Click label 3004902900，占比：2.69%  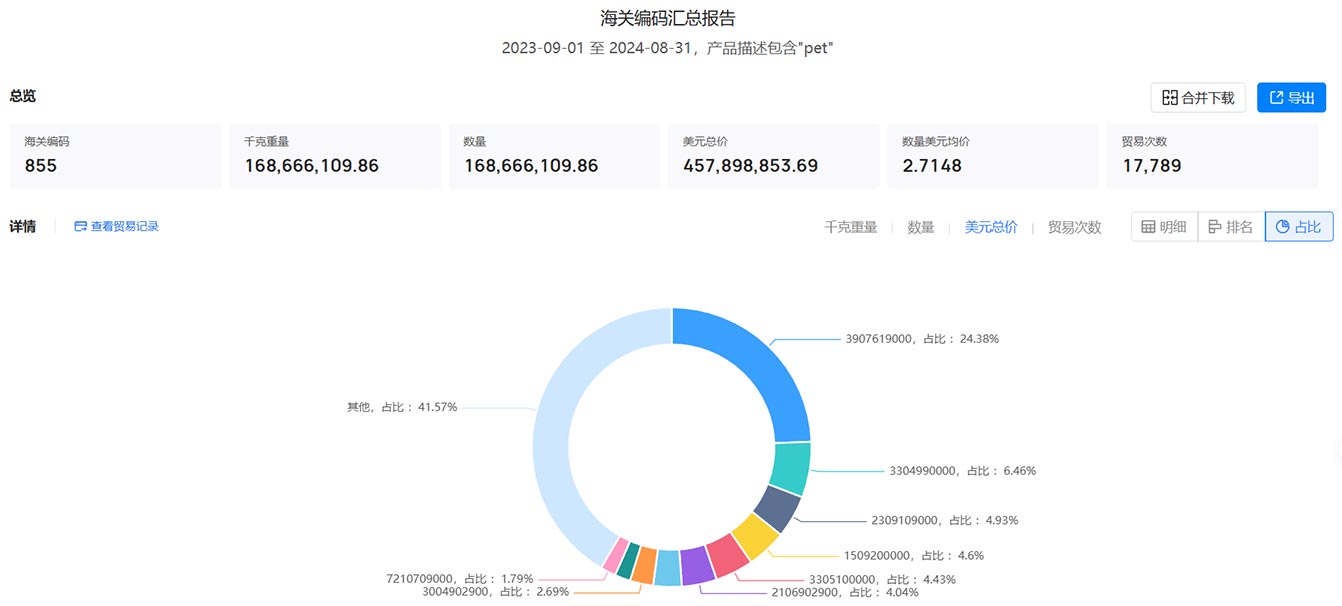pos(495,592)
